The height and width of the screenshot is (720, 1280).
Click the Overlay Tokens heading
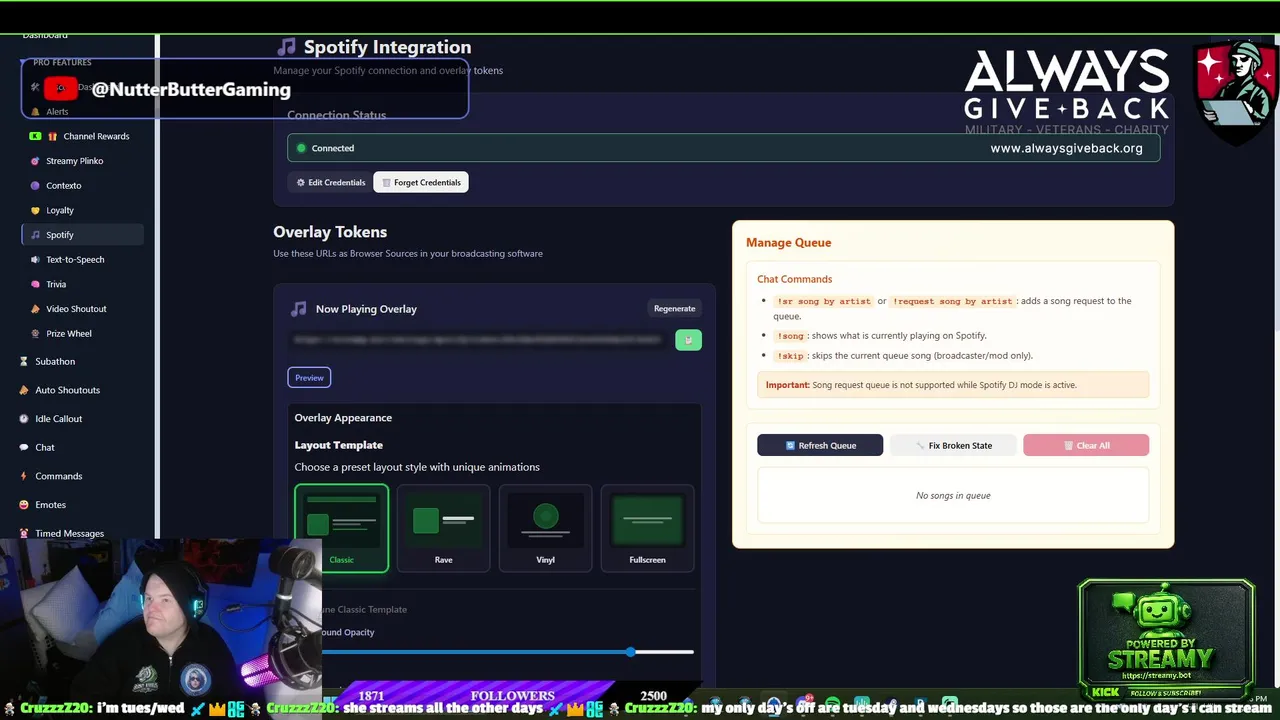click(x=330, y=232)
